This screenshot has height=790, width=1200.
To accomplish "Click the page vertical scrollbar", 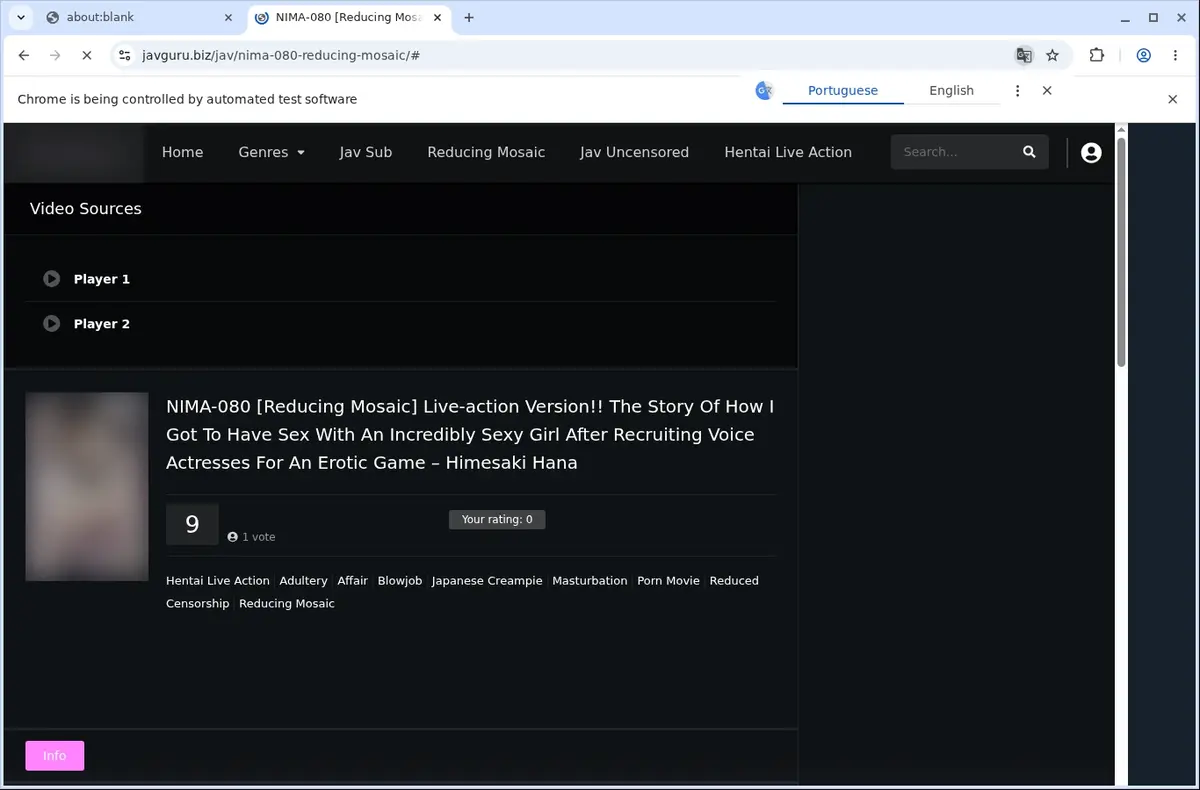I will pyautogui.click(x=1121, y=252).
